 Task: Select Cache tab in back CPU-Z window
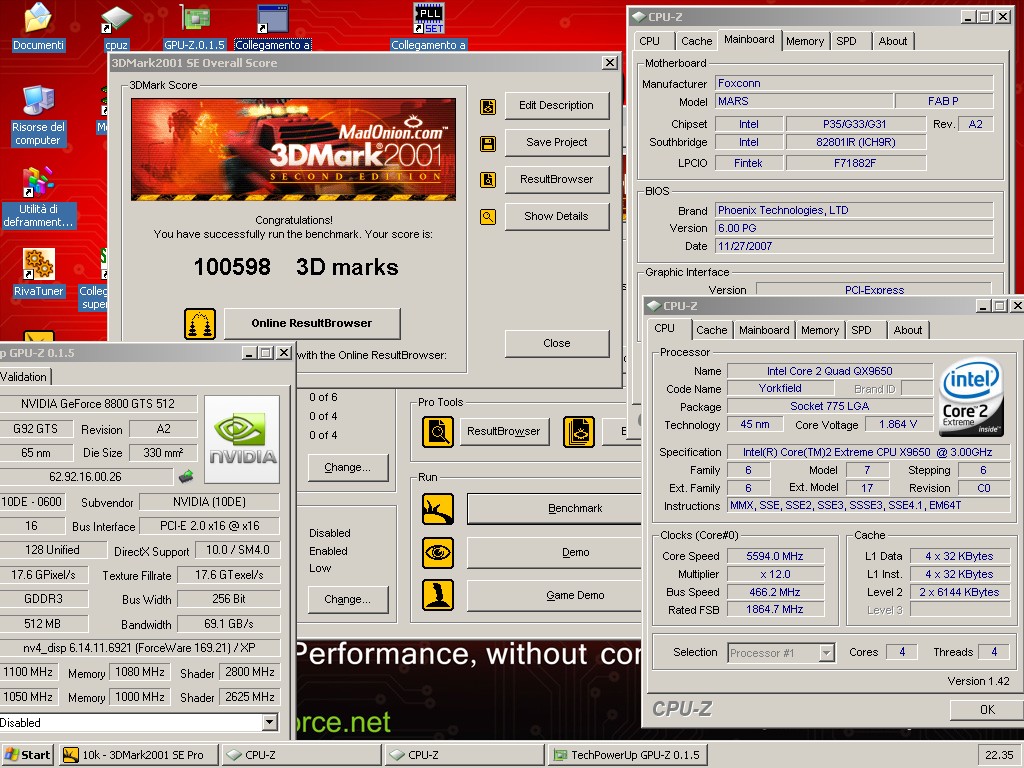coord(696,41)
